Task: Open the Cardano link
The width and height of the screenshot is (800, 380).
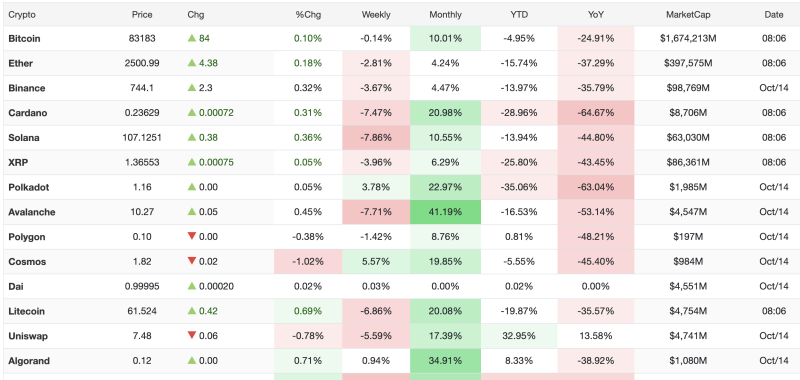Action: pyautogui.click(x=28, y=113)
